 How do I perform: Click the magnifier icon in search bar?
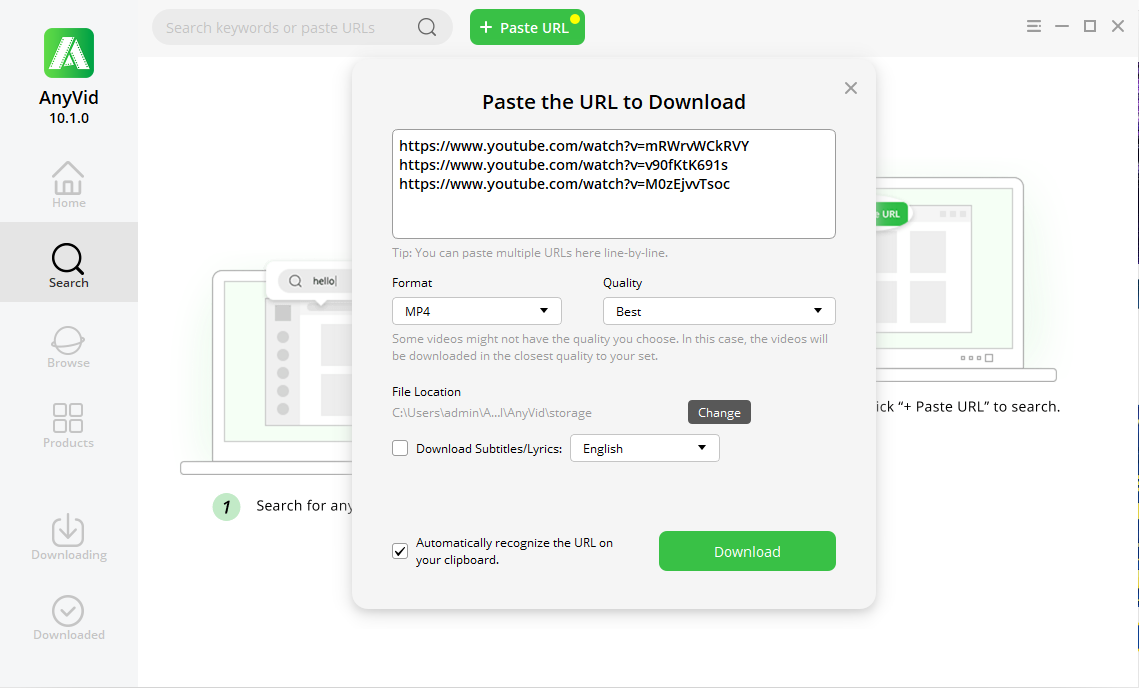(x=427, y=28)
